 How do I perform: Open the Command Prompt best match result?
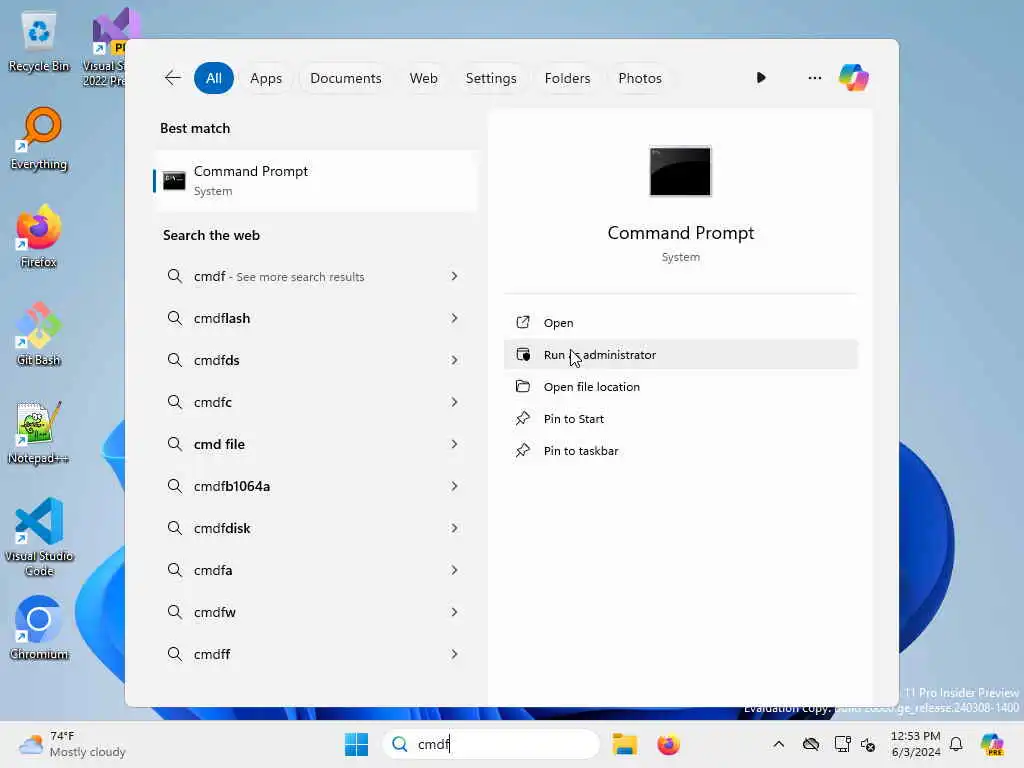tap(316, 181)
